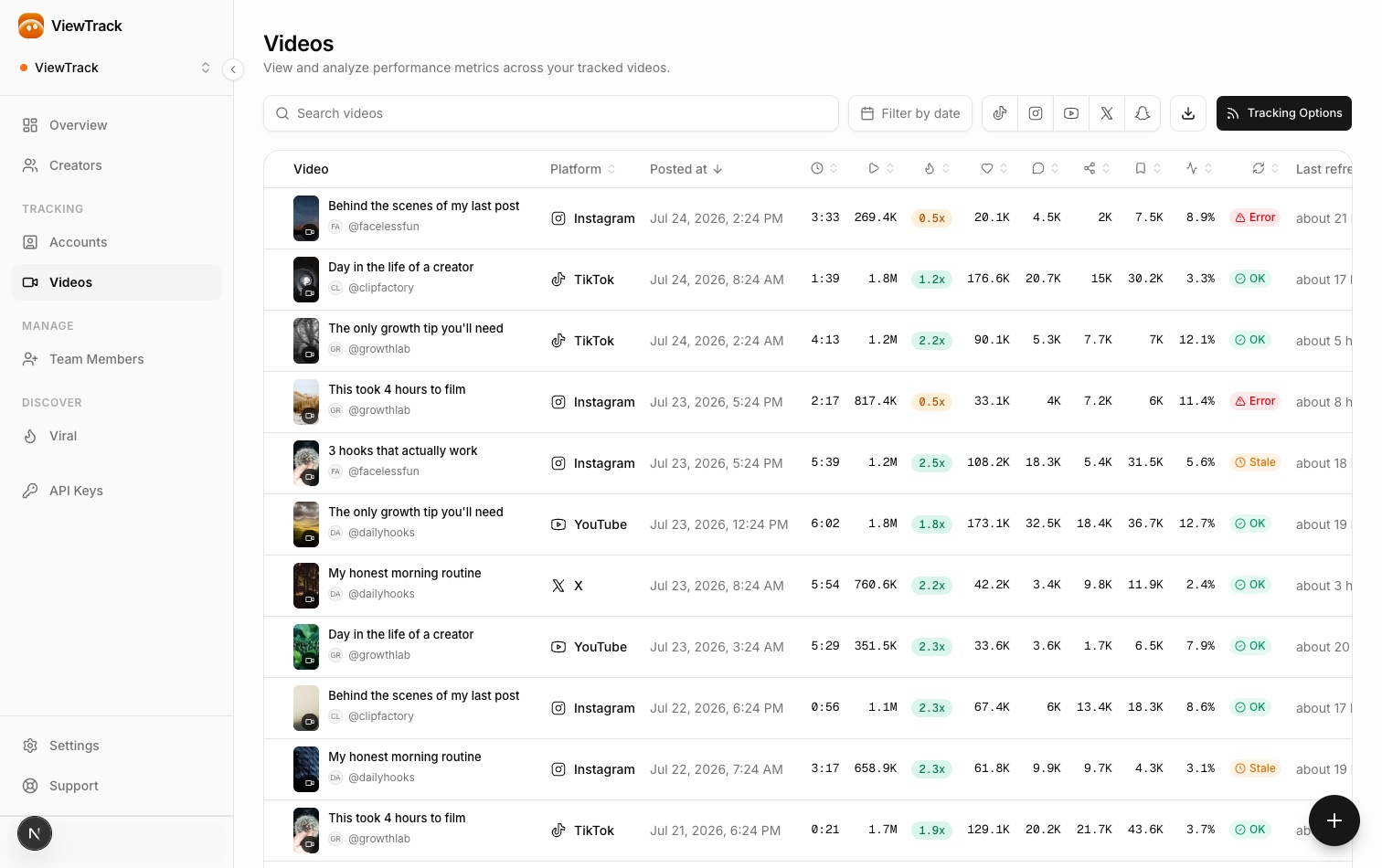Sort by virality flame icon column
This screenshot has height=868, width=1382.
[937, 168]
